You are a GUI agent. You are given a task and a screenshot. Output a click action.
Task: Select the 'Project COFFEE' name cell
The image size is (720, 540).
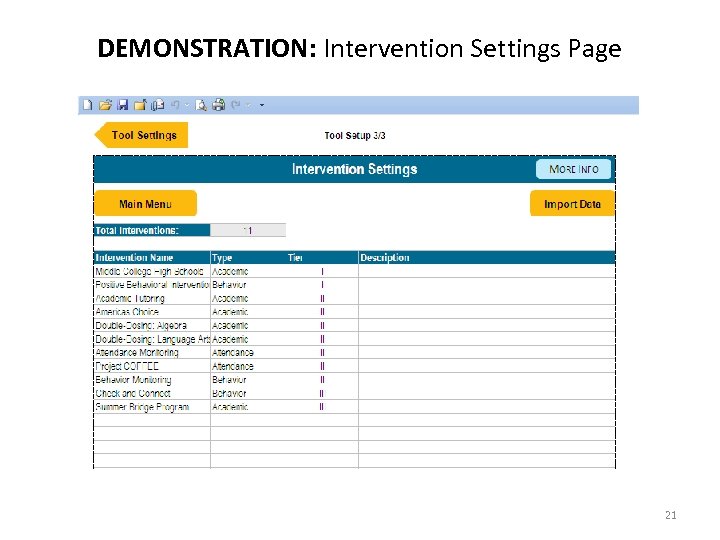click(152, 366)
